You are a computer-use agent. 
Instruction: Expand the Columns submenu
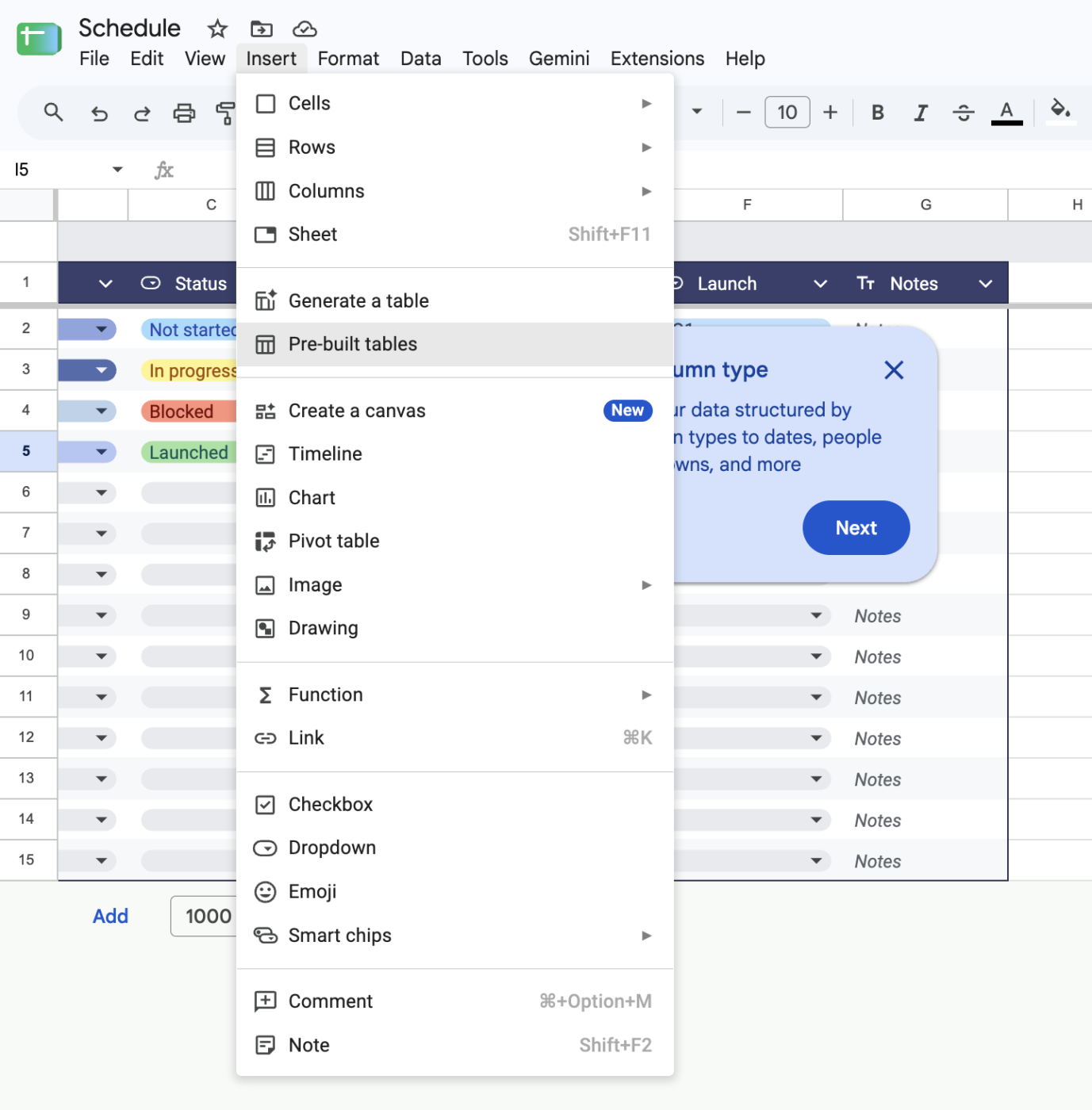(455, 191)
